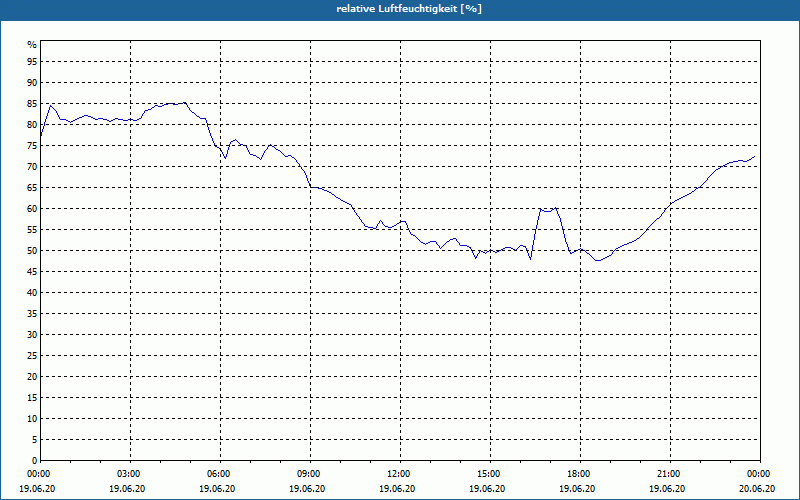800x500 pixels.
Task: Click the Y-axis value 65
Action: (32, 188)
